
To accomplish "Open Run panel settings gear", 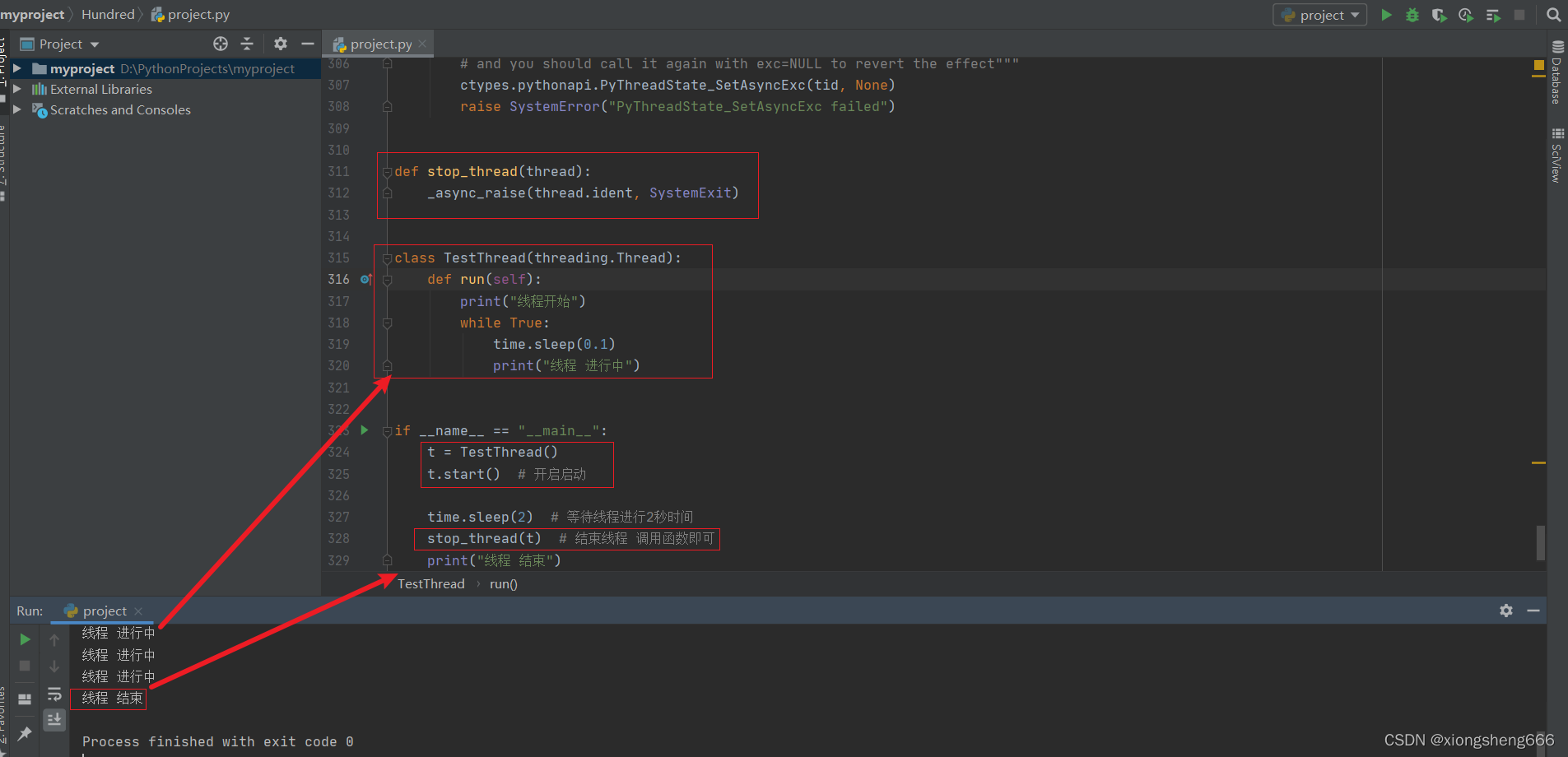I will click(x=1506, y=611).
